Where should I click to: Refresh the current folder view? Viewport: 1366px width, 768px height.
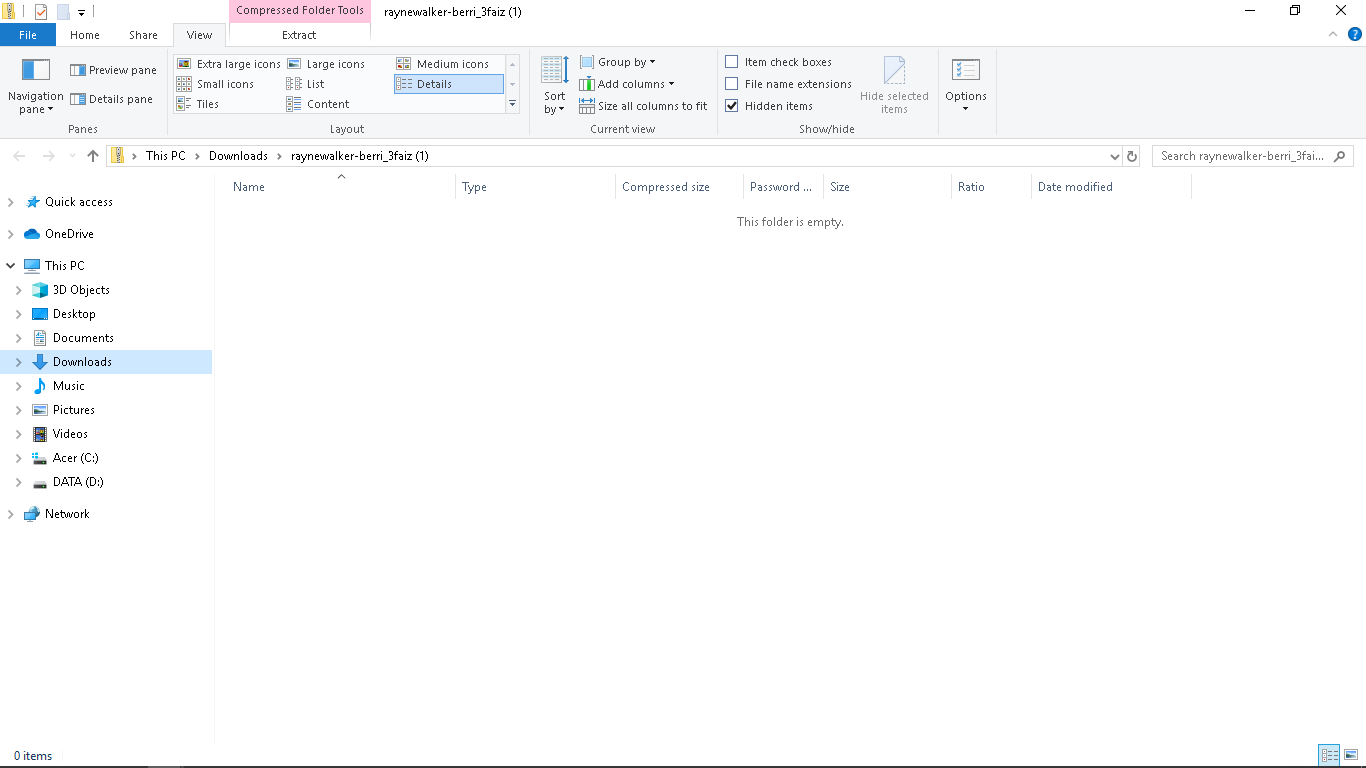[1132, 156]
